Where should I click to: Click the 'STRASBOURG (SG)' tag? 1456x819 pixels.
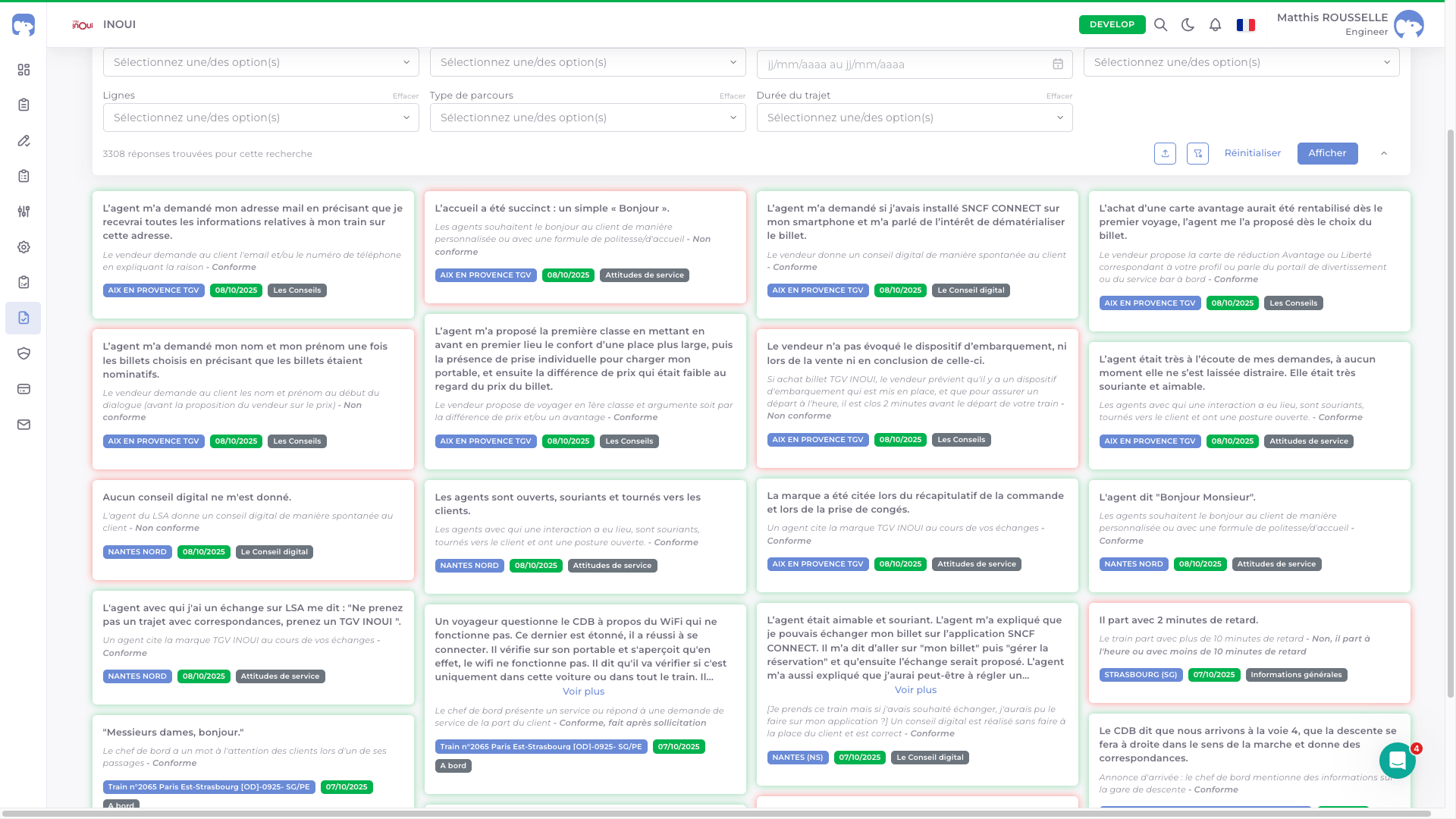coord(1141,675)
